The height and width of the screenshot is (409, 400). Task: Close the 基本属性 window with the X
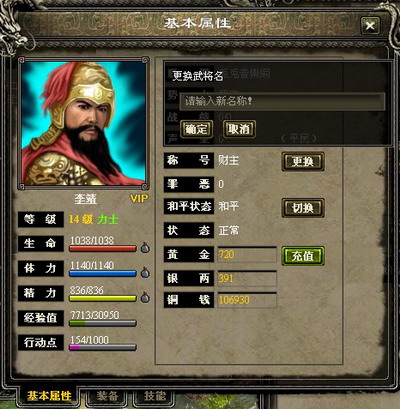point(370,26)
